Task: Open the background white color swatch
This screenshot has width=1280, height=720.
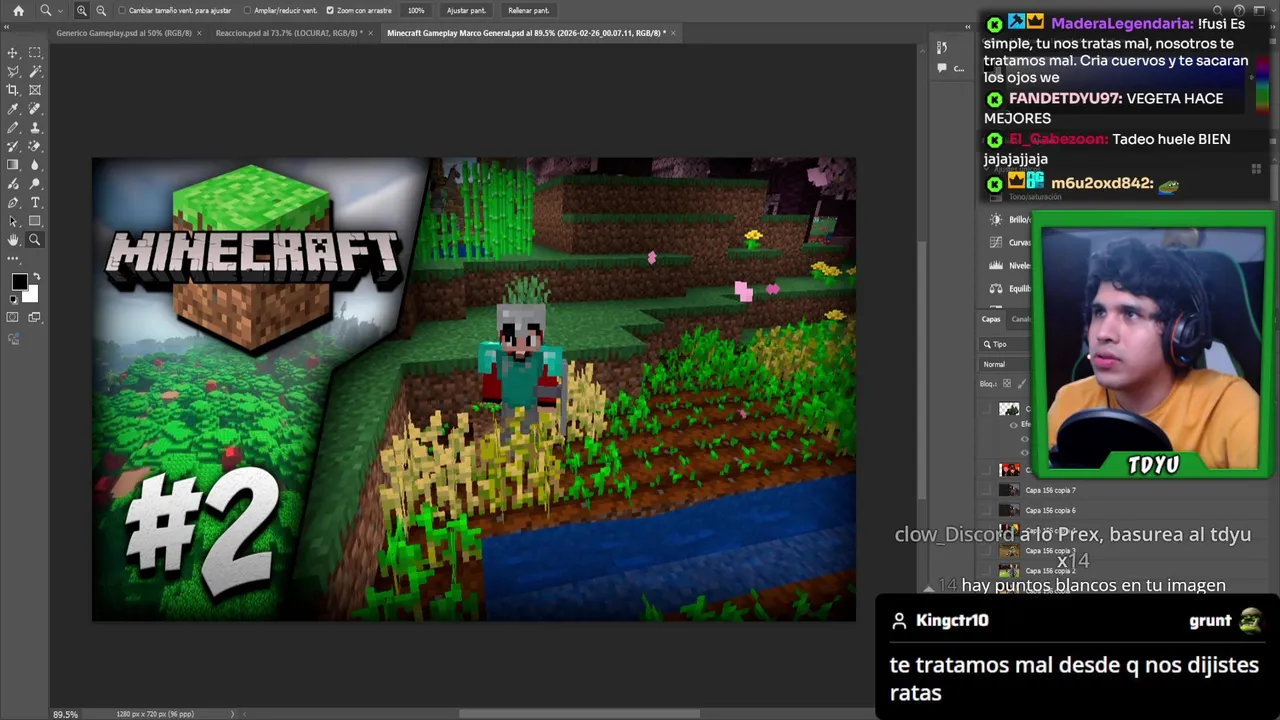Action: pyautogui.click(x=31, y=295)
